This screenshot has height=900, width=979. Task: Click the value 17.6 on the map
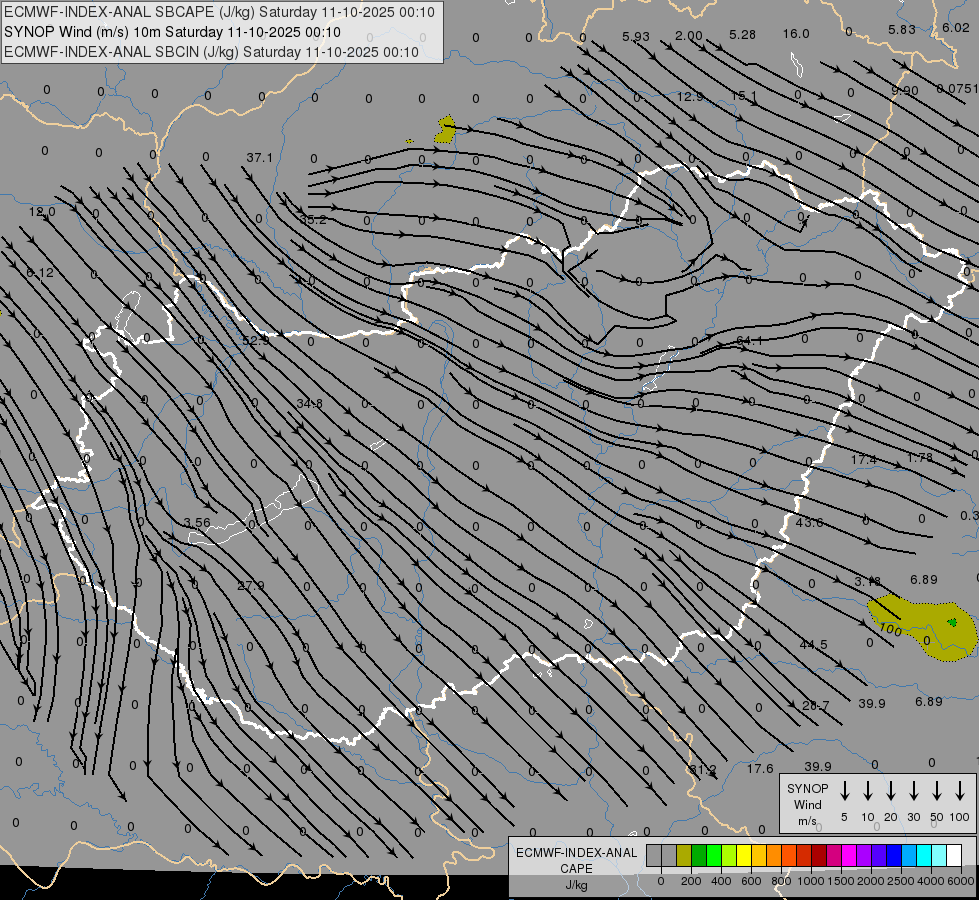760,769
